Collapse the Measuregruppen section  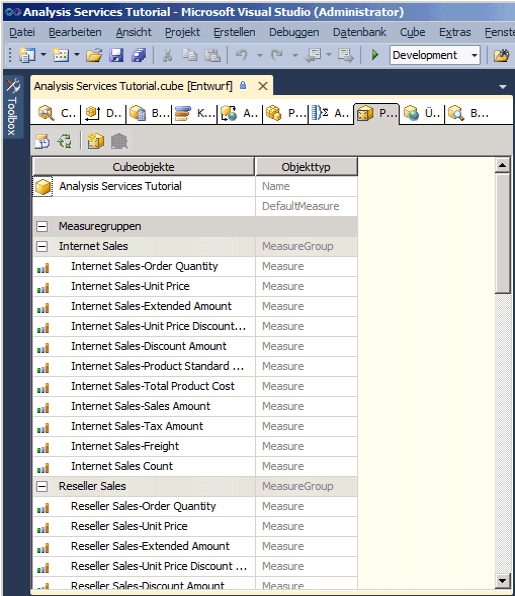click(42, 227)
